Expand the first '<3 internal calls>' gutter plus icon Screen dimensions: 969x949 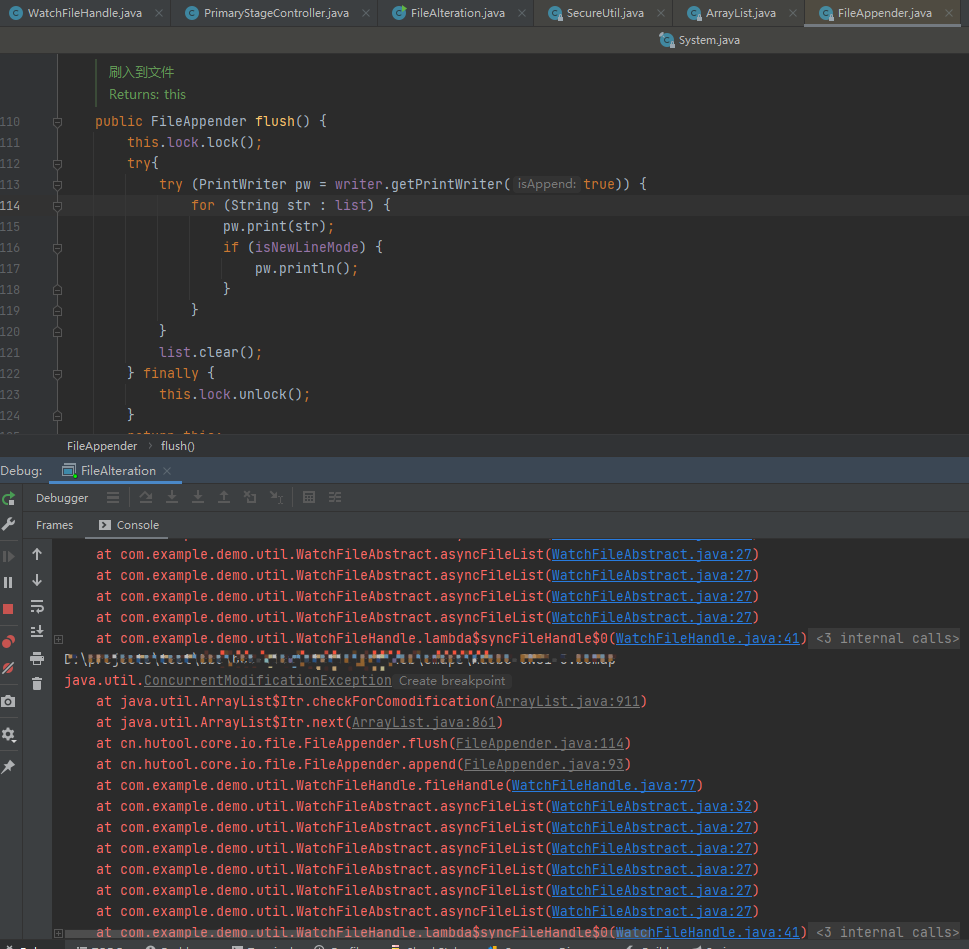click(58, 639)
